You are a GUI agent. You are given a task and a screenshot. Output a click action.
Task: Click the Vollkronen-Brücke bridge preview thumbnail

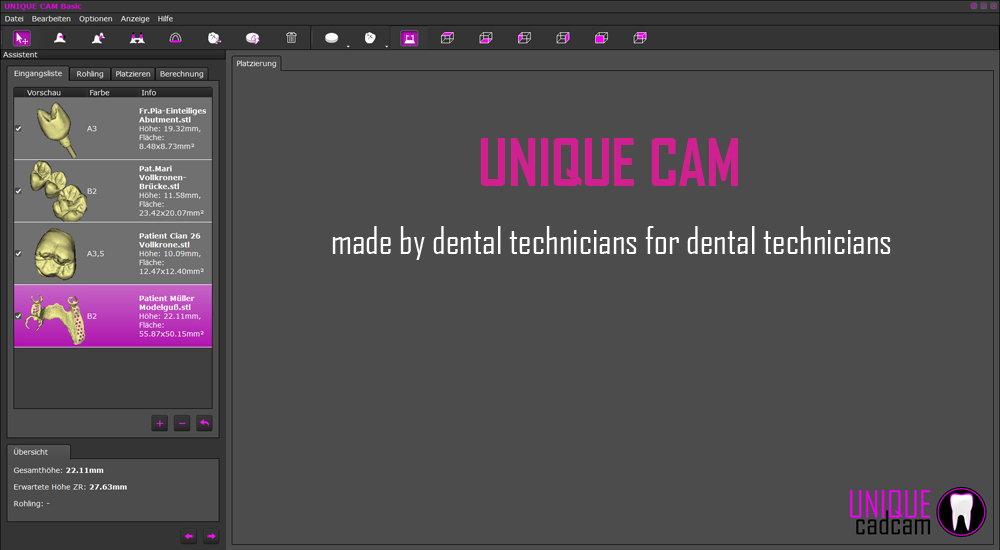click(x=57, y=190)
